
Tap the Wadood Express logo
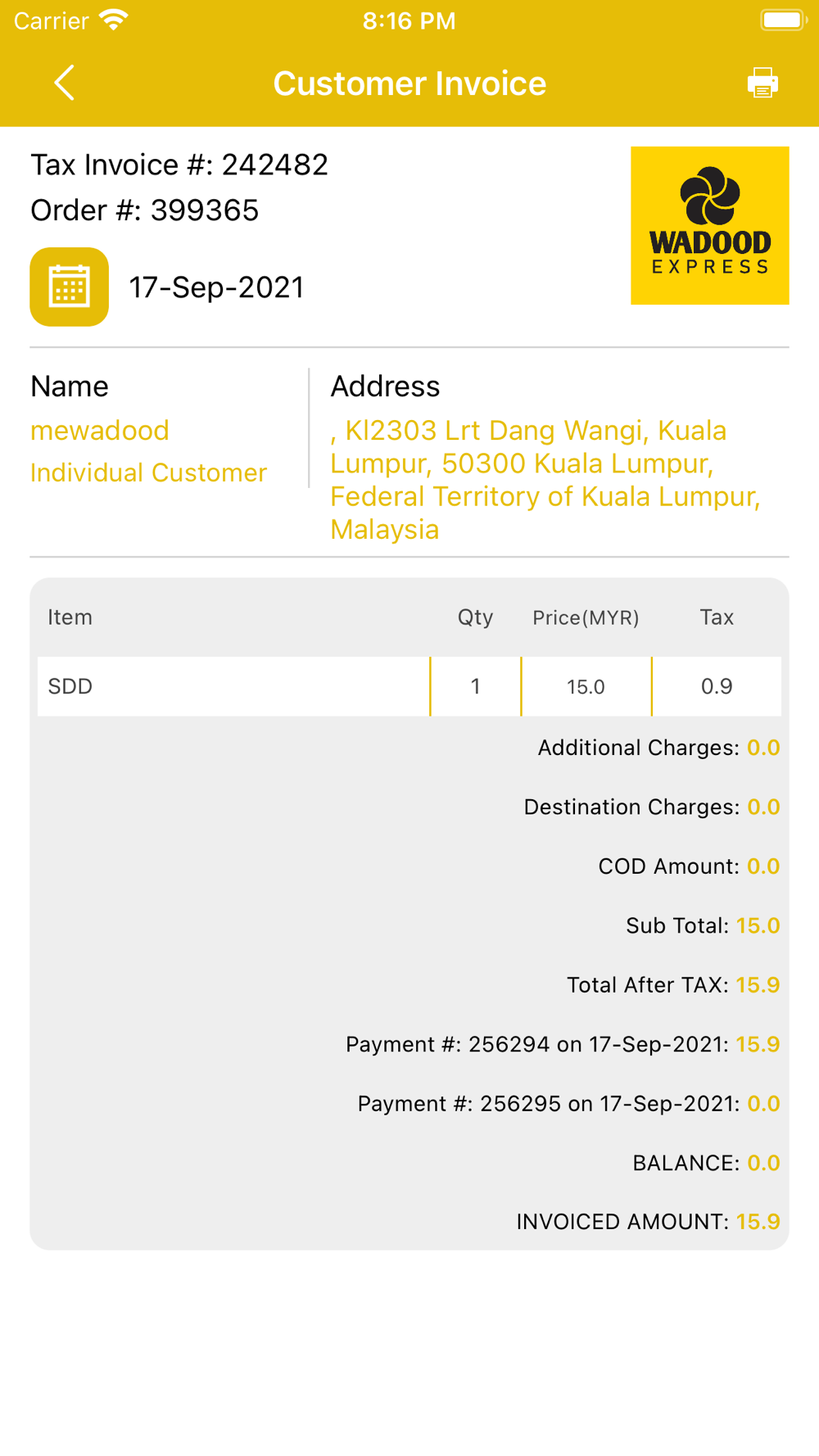pyautogui.click(x=709, y=225)
